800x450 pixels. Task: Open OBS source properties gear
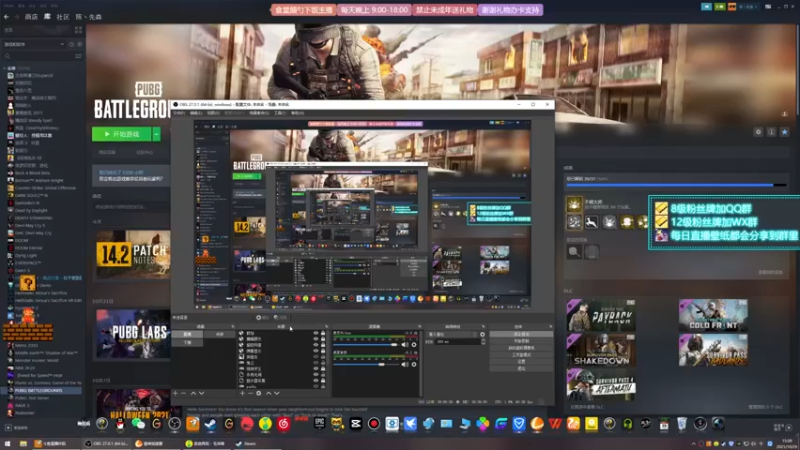coord(259,393)
